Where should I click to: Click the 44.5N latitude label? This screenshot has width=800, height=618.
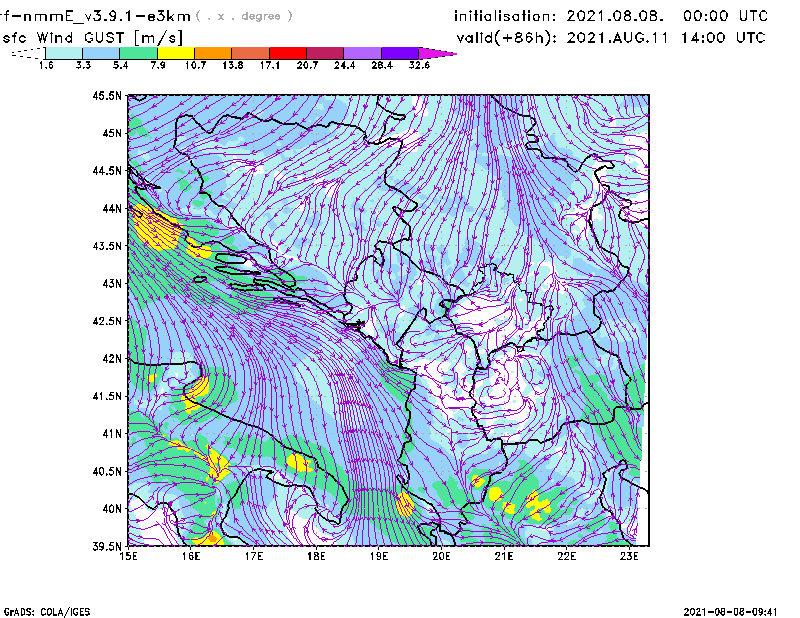pos(107,170)
